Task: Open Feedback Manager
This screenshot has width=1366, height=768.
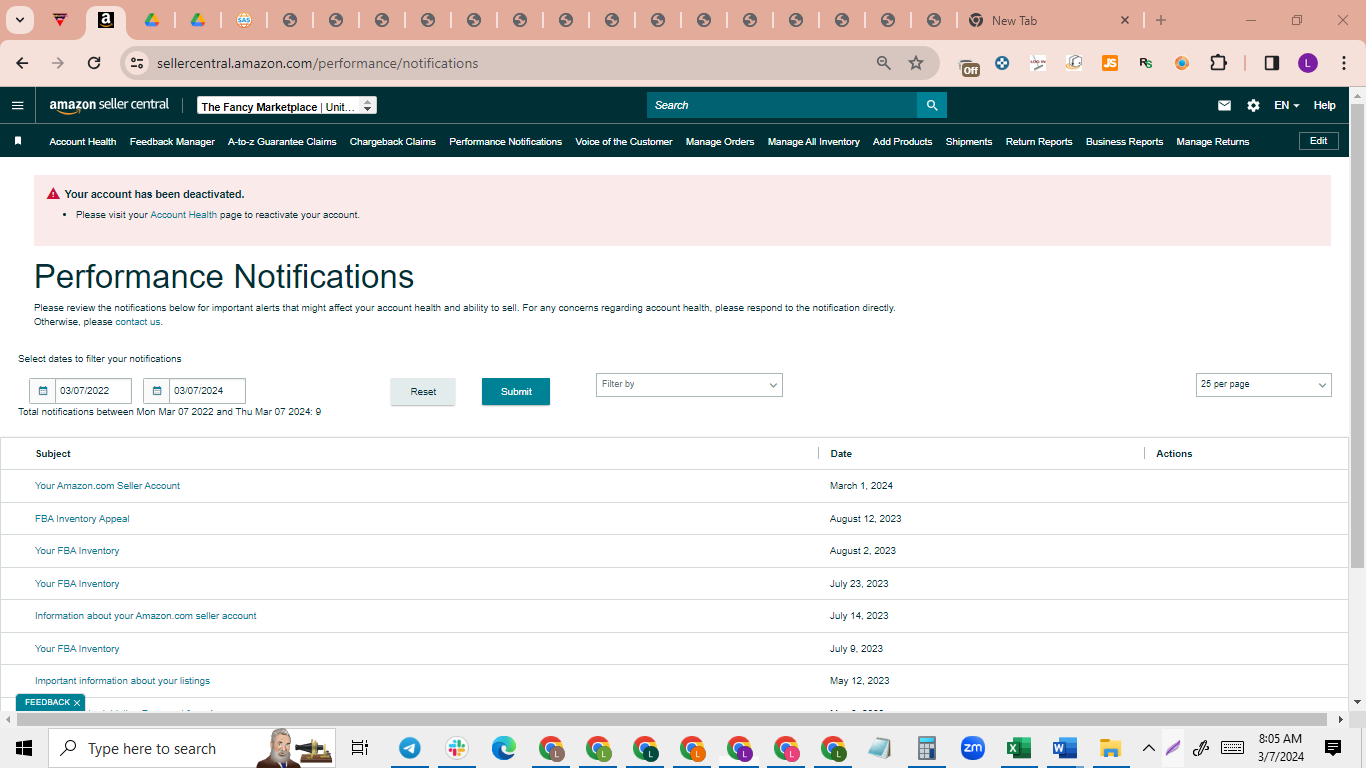Action: (x=172, y=142)
